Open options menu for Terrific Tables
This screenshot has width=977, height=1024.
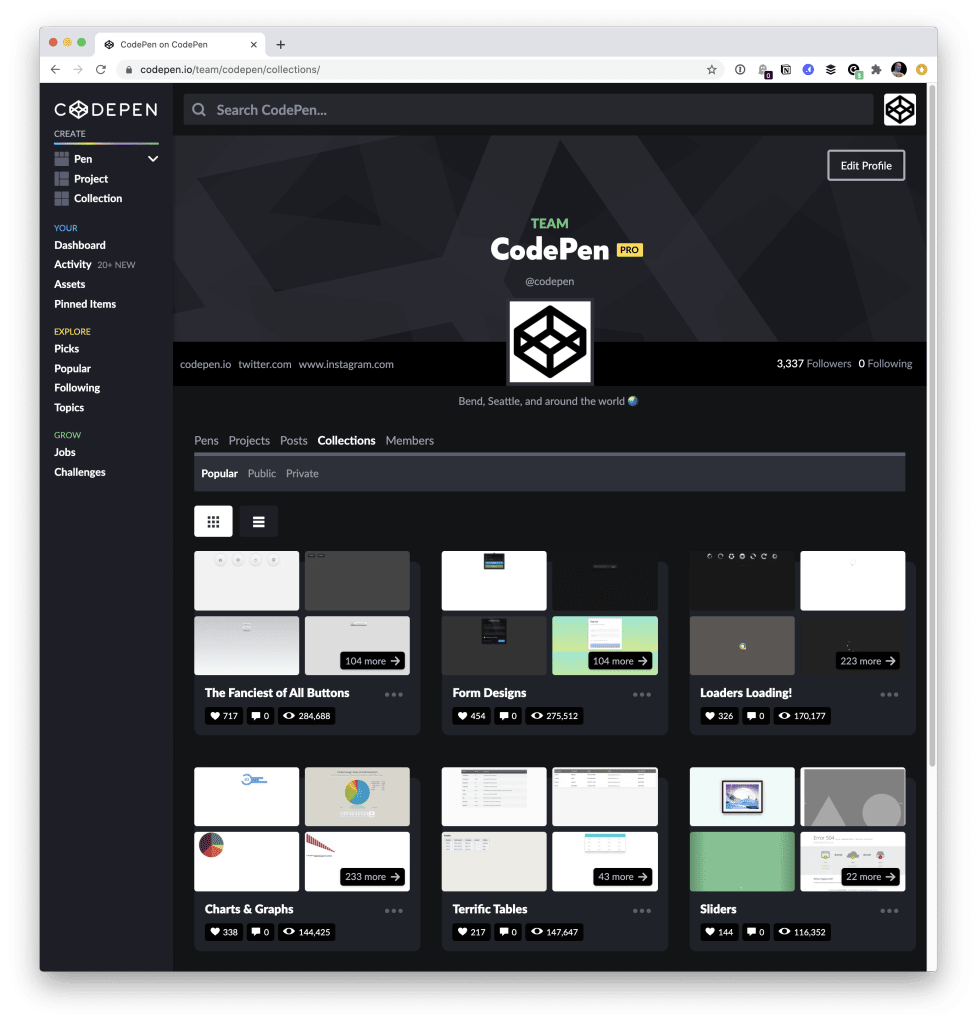click(x=642, y=910)
